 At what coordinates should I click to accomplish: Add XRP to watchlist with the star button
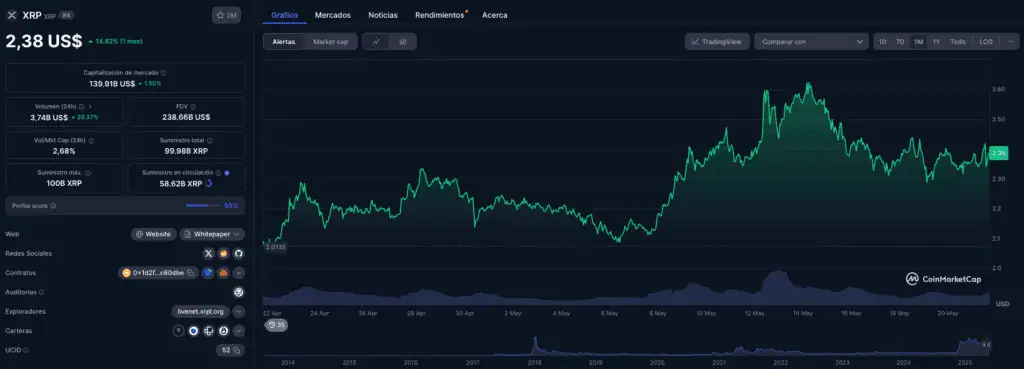pyautogui.click(x=227, y=15)
